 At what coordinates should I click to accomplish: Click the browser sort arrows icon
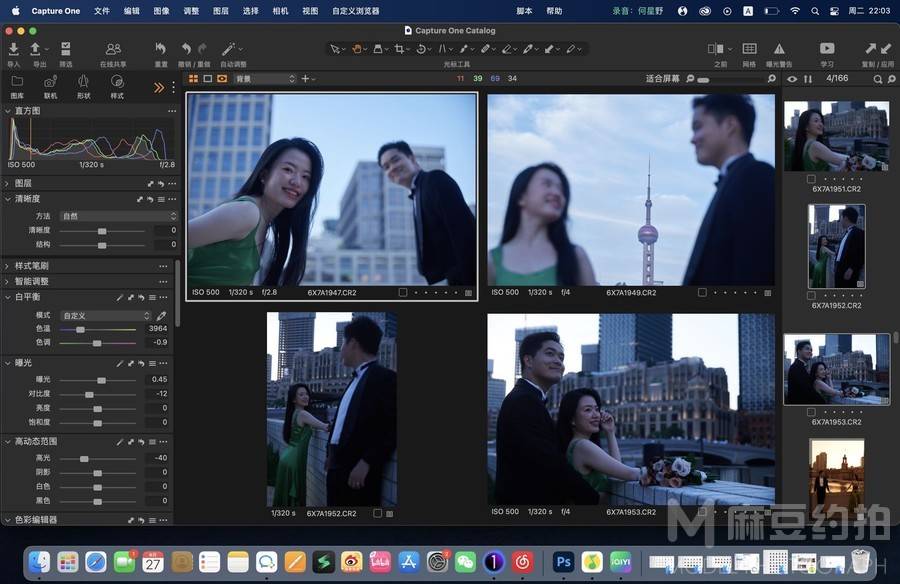(808, 79)
